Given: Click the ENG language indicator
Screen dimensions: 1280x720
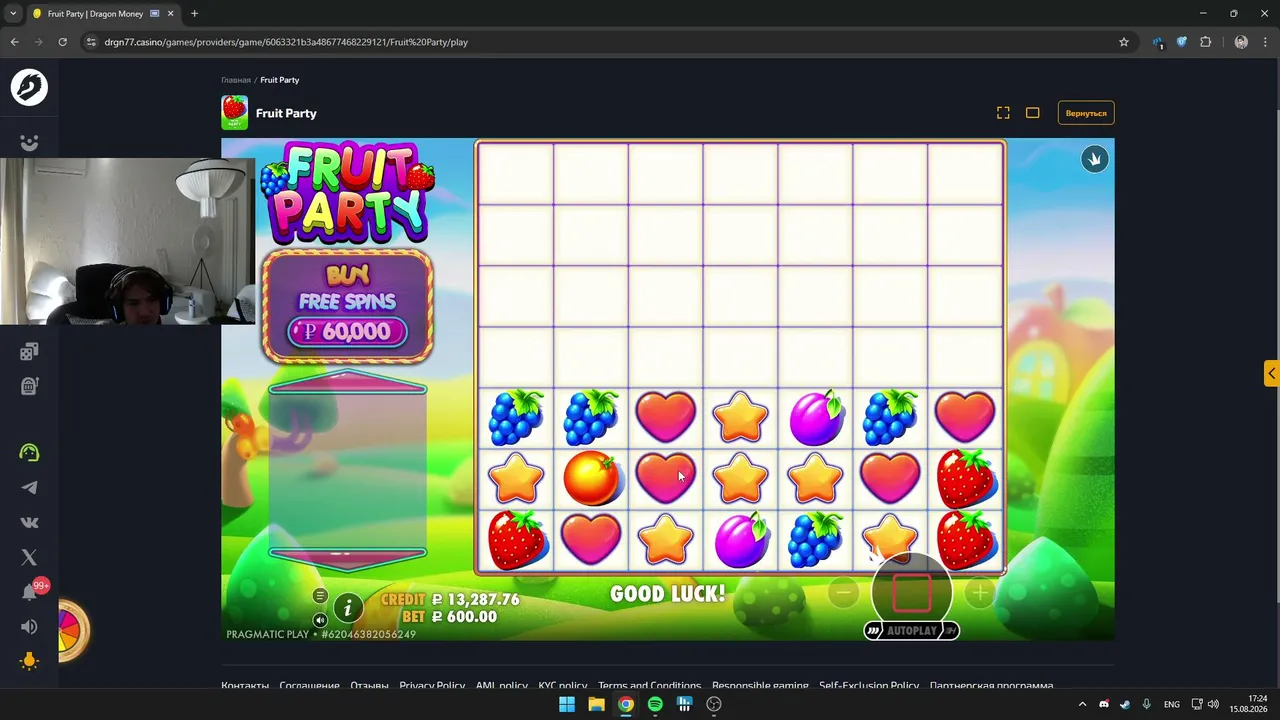Looking at the screenshot, I should tap(1171, 704).
